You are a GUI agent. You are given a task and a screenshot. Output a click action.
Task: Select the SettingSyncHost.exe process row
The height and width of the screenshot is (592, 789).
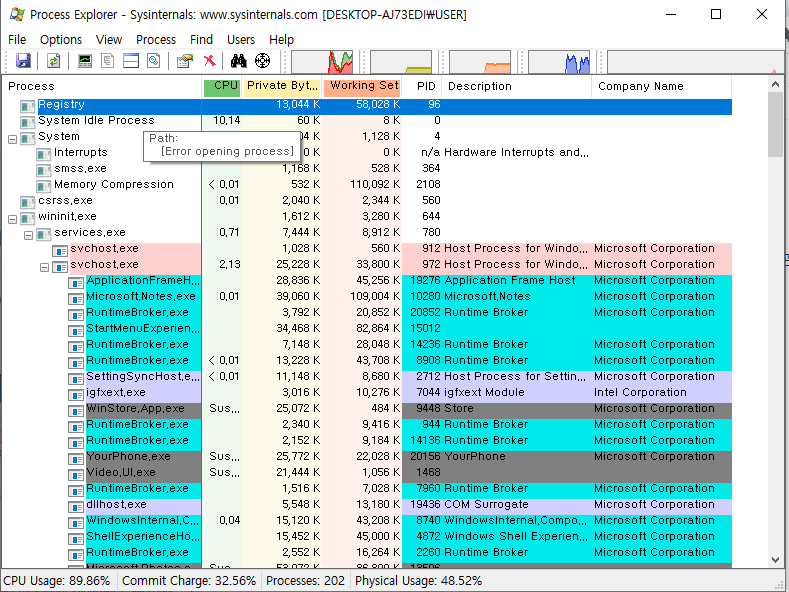coord(367,377)
